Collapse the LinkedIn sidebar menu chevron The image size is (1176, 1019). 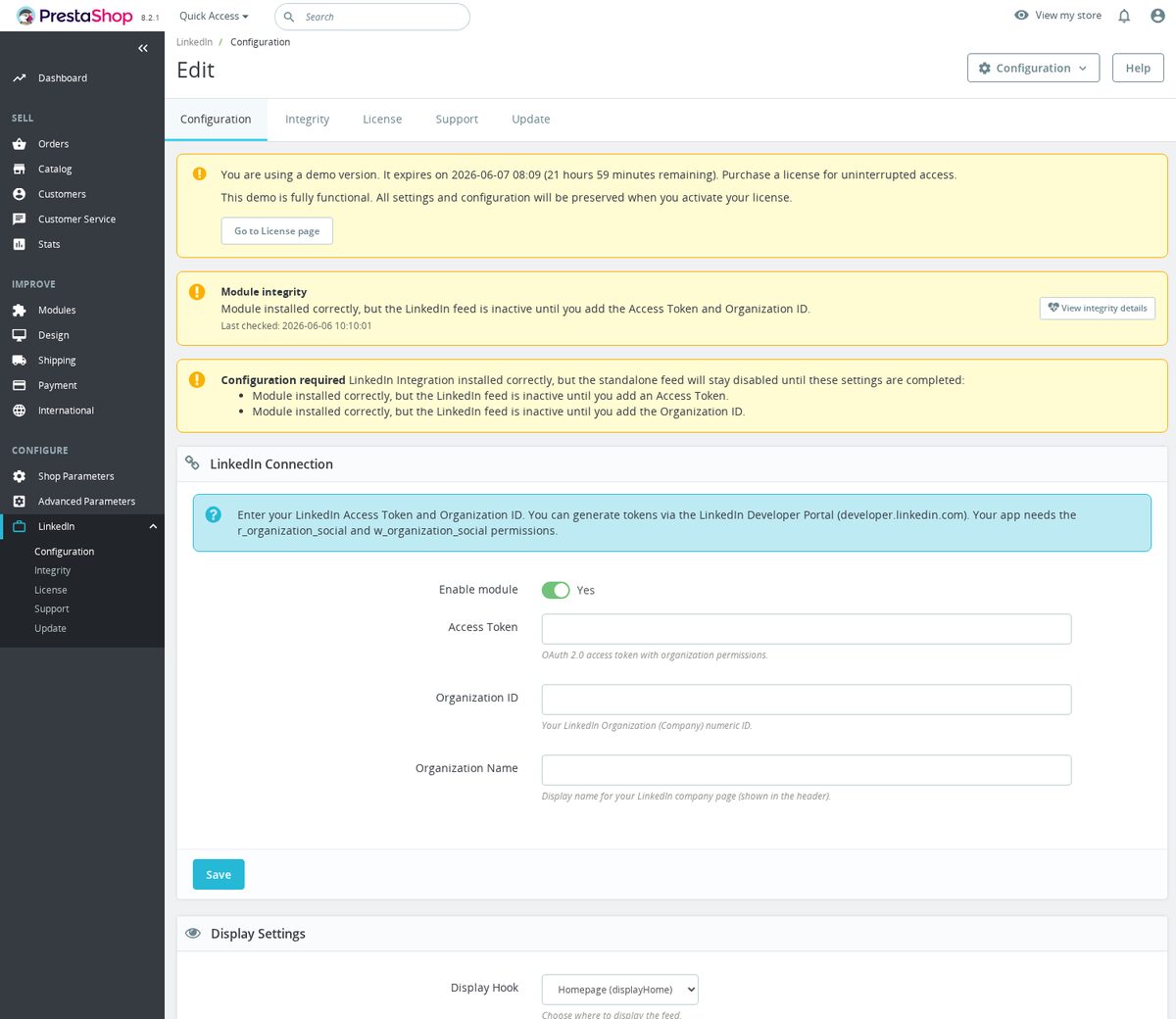point(153,527)
